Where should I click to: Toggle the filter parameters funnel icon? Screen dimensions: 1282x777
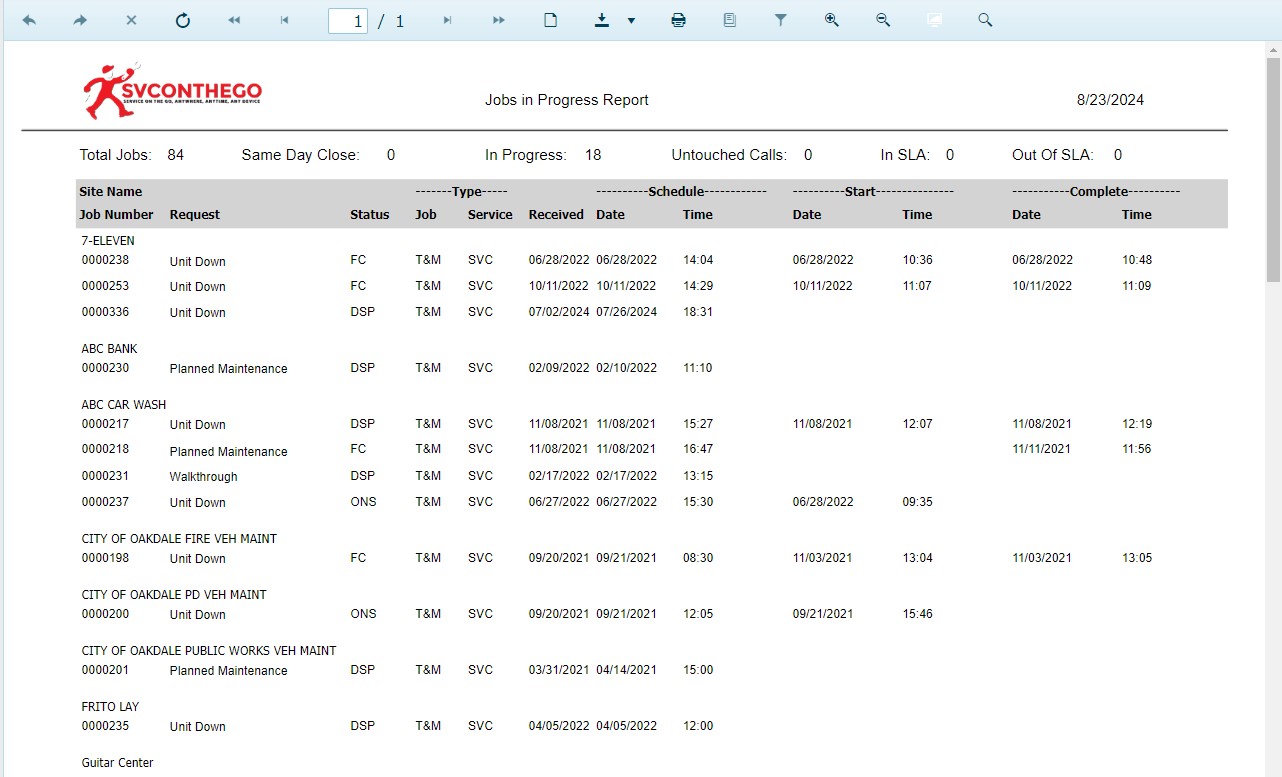[781, 20]
